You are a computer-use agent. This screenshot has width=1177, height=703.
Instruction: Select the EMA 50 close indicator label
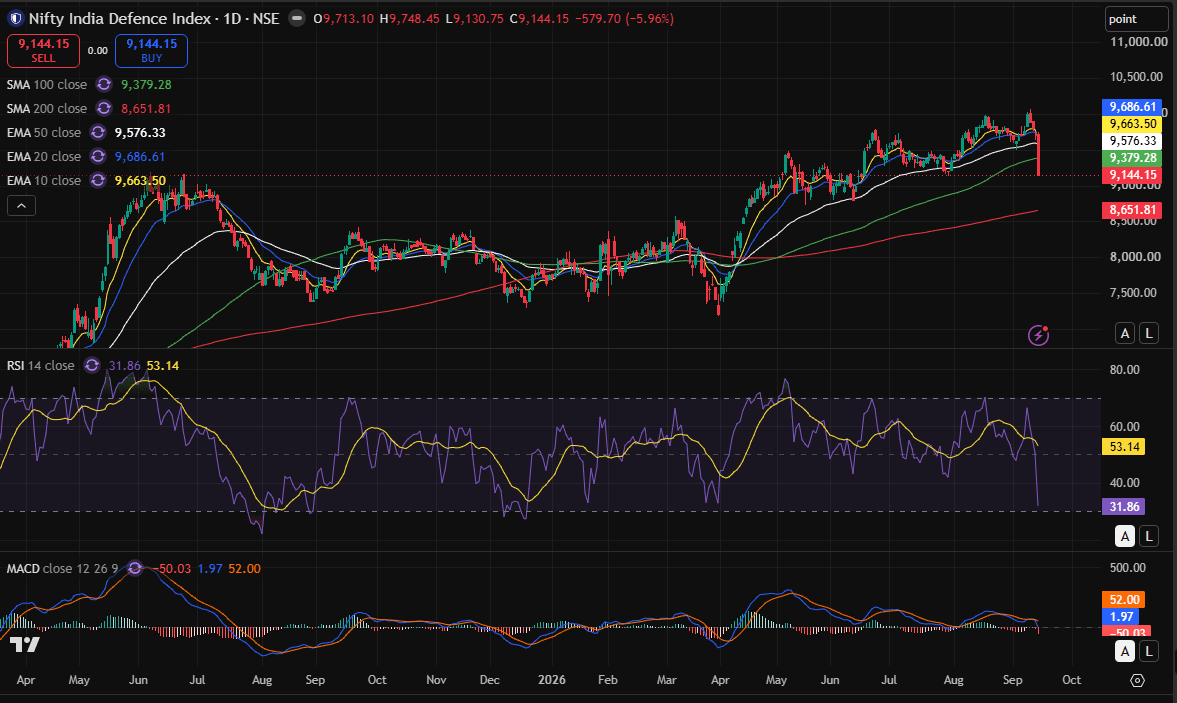point(44,133)
